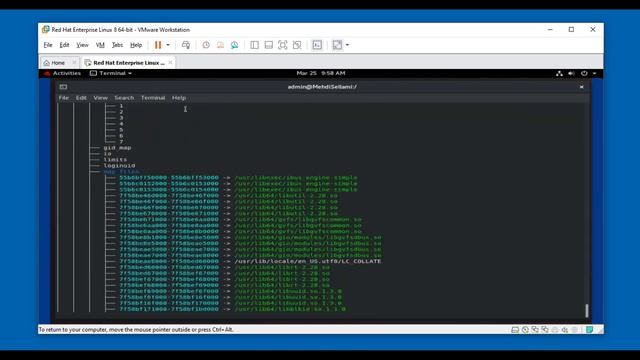Click the power icon in GNOME top bar
Viewport: 640px width, 360px height.
pyautogui.click(x=584, y=73)
